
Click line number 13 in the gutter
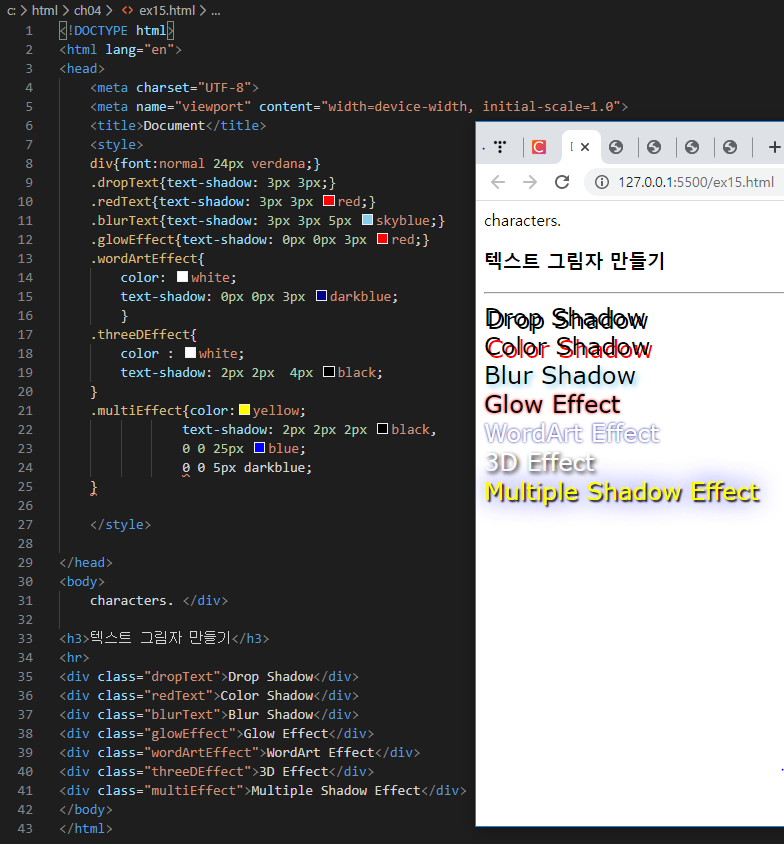tap(25, 258)
